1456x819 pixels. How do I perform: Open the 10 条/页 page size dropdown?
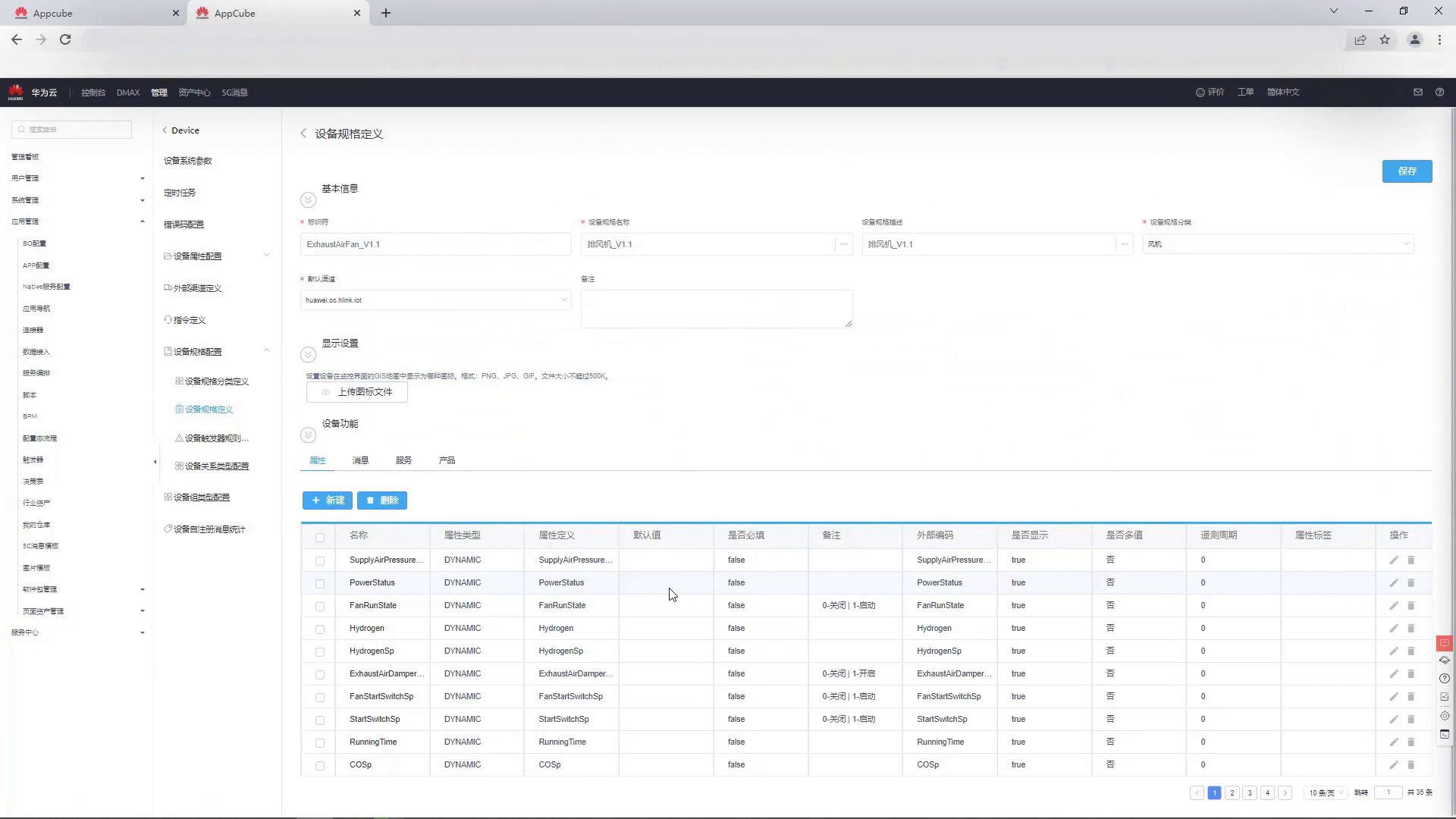click(x=1326, y=793)
